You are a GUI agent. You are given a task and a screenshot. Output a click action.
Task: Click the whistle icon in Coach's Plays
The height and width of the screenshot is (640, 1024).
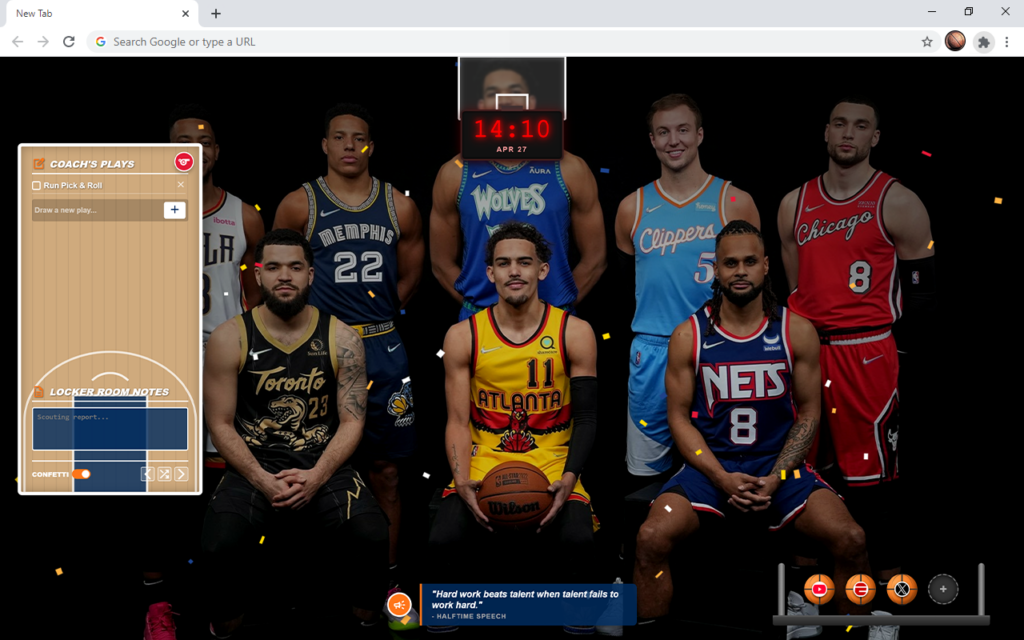pyautogui.click(x=183, y=162)
